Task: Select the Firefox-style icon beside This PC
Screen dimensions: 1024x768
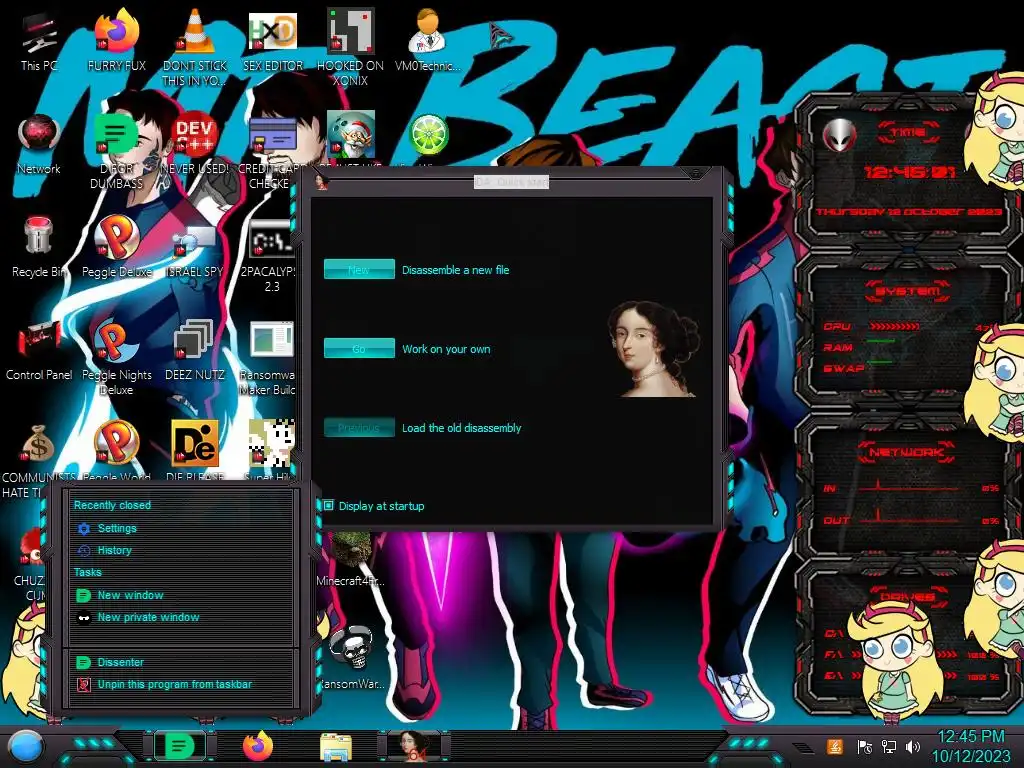Action: coord(117,40)
